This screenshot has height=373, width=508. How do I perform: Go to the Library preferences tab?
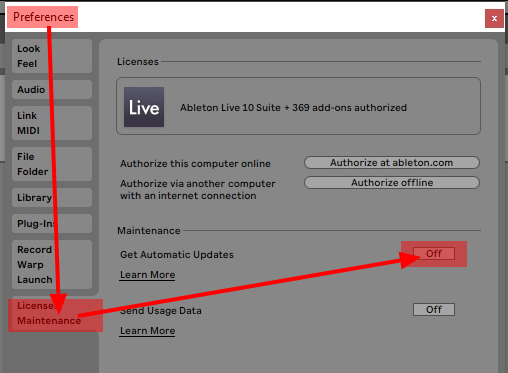tap(52, 197)
